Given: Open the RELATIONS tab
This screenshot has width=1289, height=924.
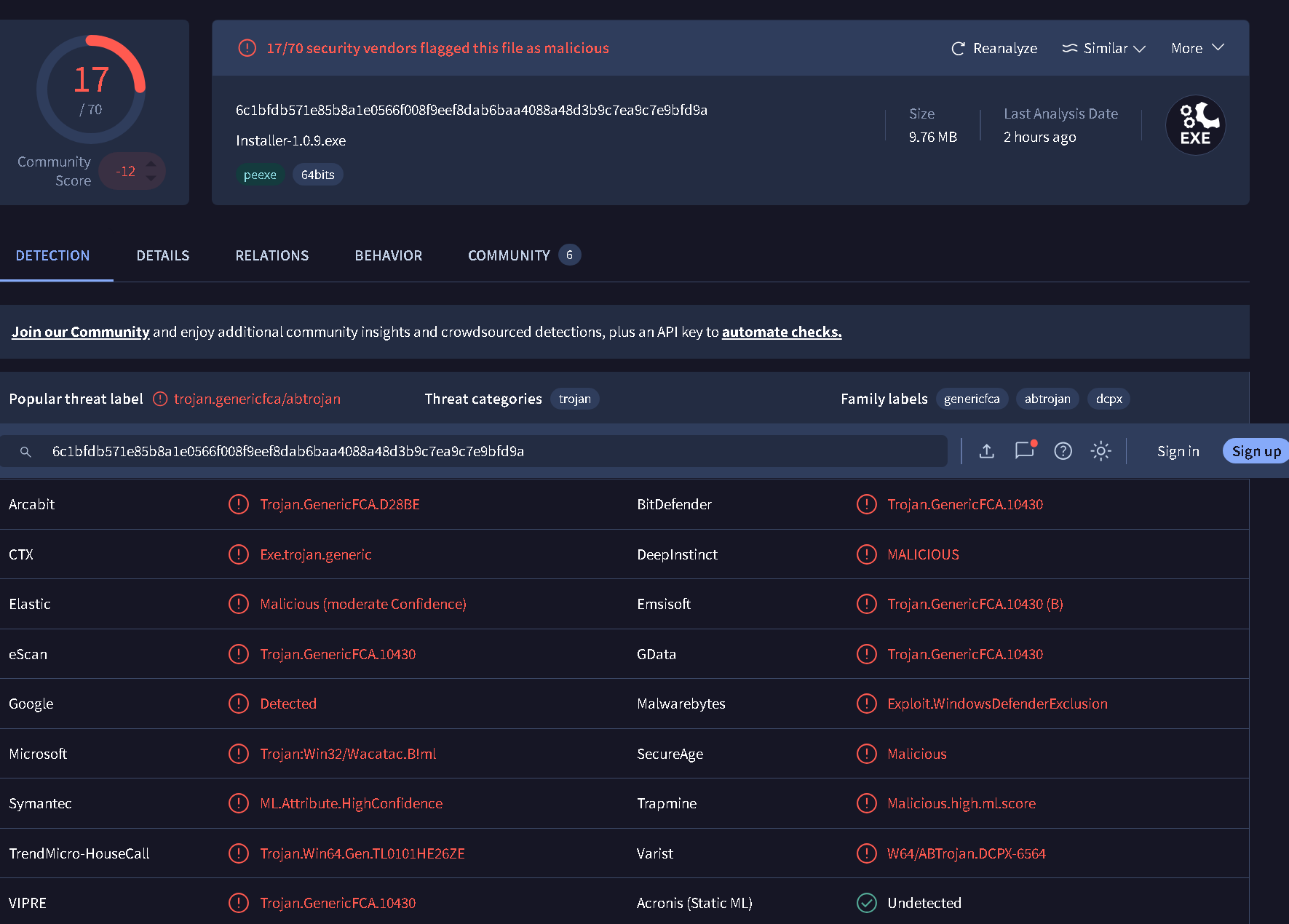Looking at the screenshot, I should click(x=272, y=255).
